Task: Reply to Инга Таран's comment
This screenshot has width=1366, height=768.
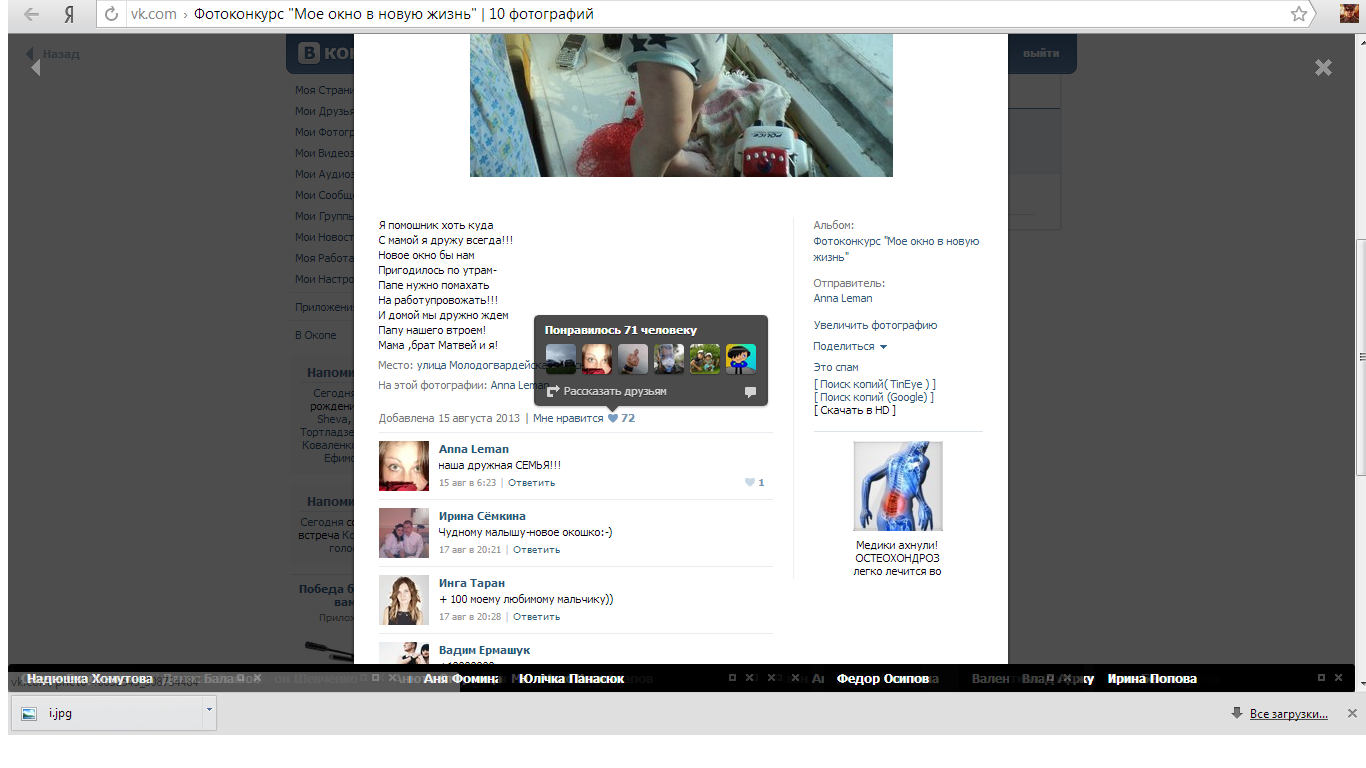Action: click(x=537, y=617)
